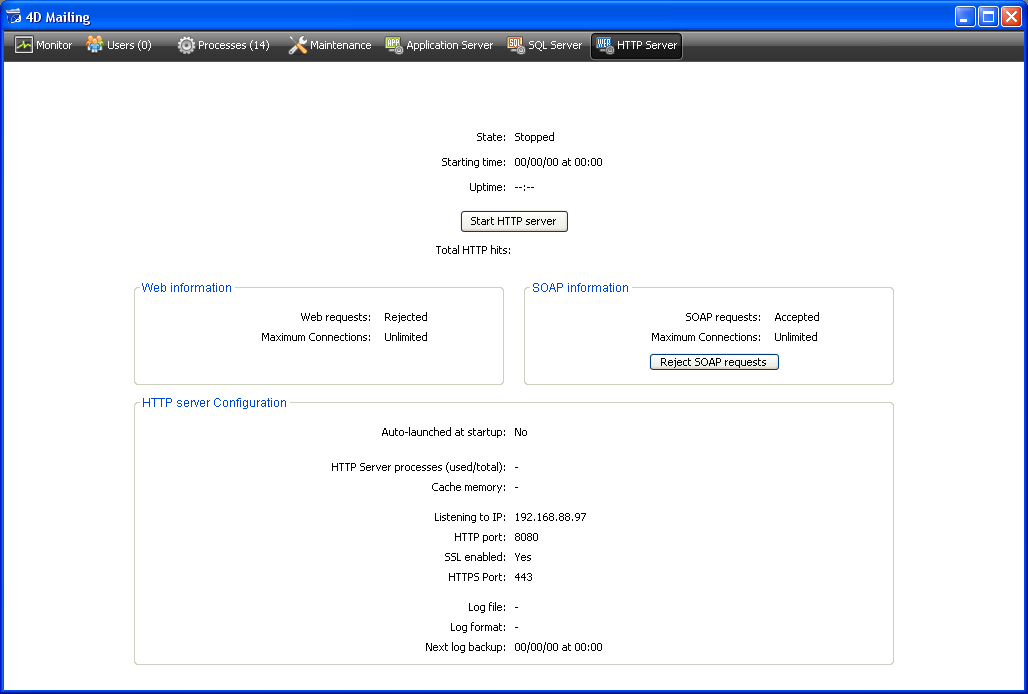Screen dimensions: 1028x694
Task: Click the 'Listening to IP:' label
Action: click(x=469, y=517)
